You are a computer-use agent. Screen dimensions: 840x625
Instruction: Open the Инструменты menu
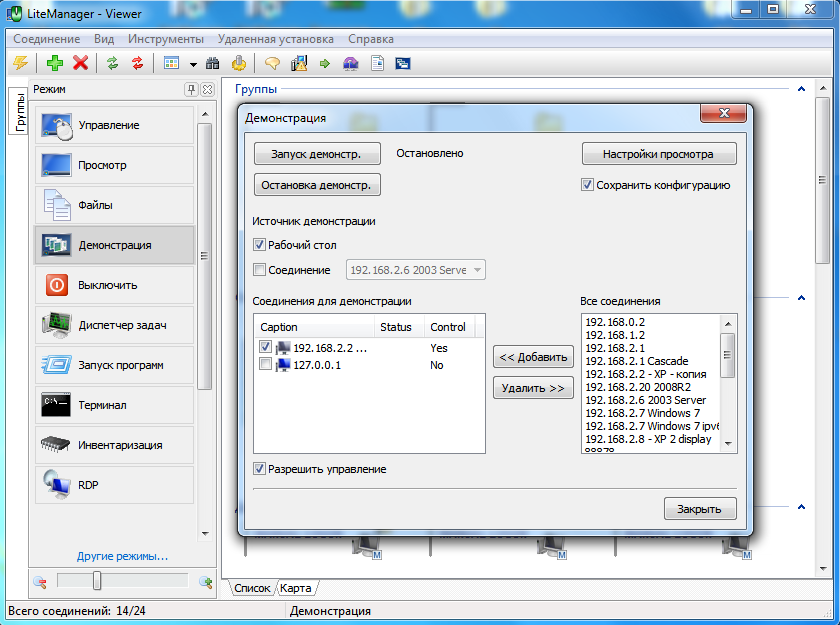[x=166, y=39]
